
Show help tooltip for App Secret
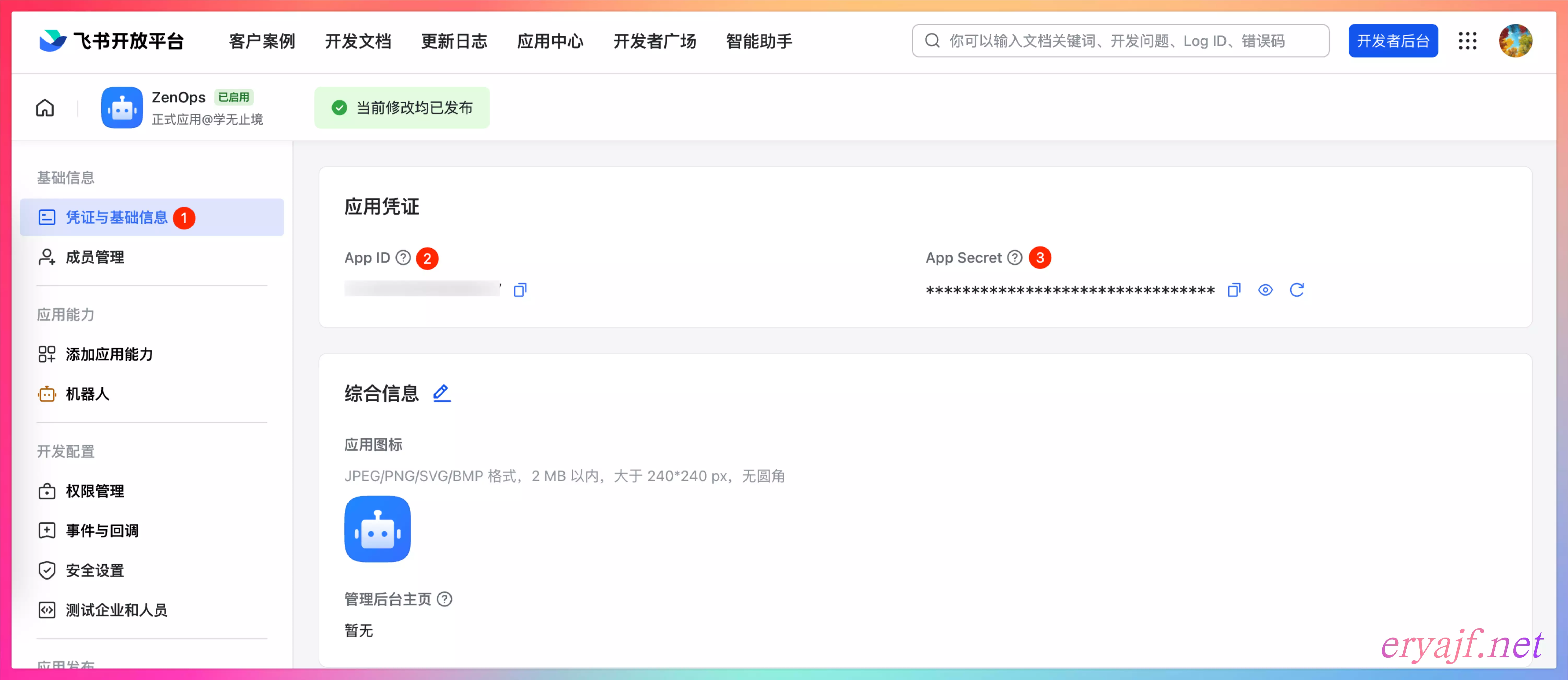tap(1014, 257)
